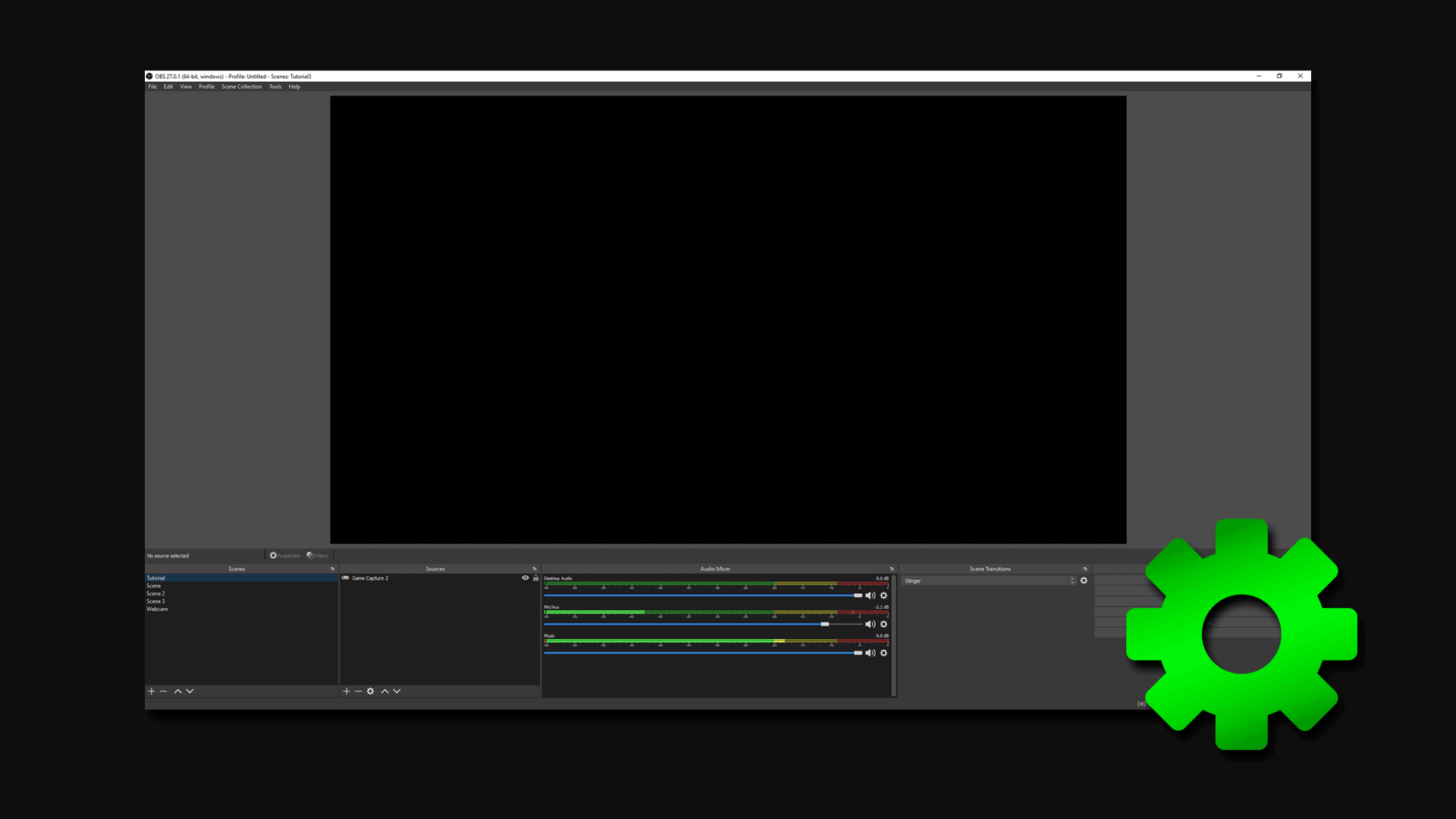Move scene down in the Scenes panel
The width and height of the screenshot is (1456, 819).
click(190, 692)
